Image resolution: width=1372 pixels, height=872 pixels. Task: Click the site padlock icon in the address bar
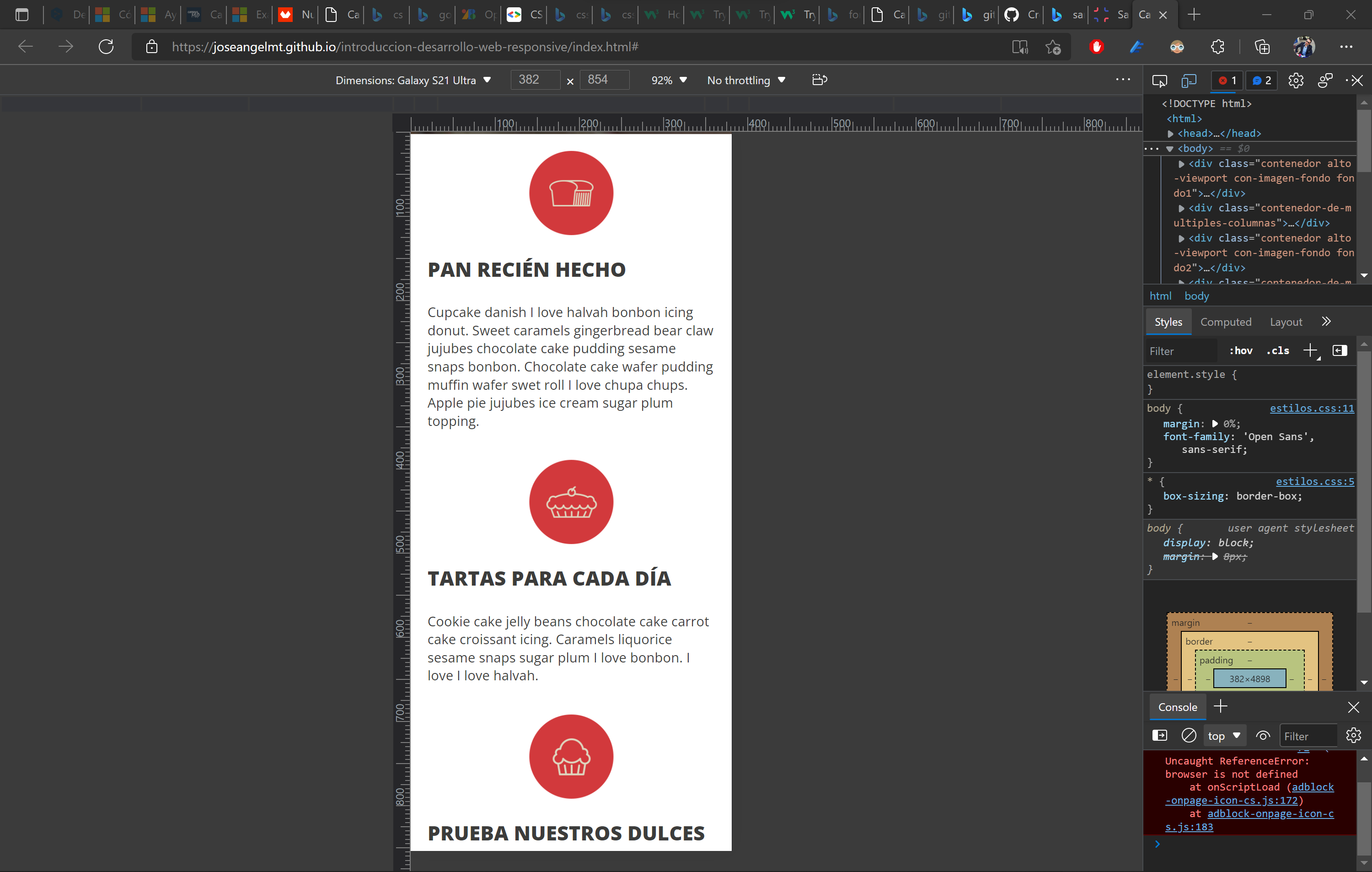click(151, 47)
